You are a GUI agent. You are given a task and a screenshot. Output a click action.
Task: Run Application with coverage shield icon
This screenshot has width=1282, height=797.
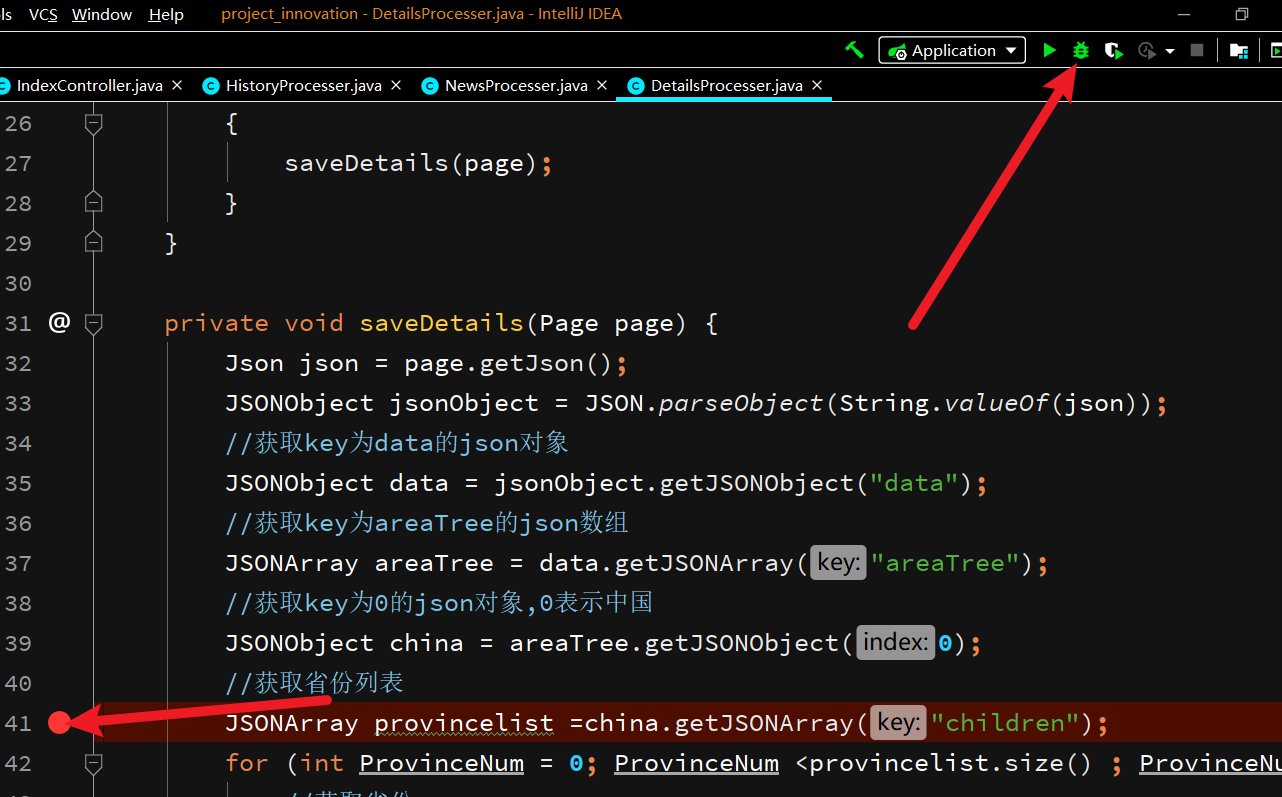[1113, 50]
